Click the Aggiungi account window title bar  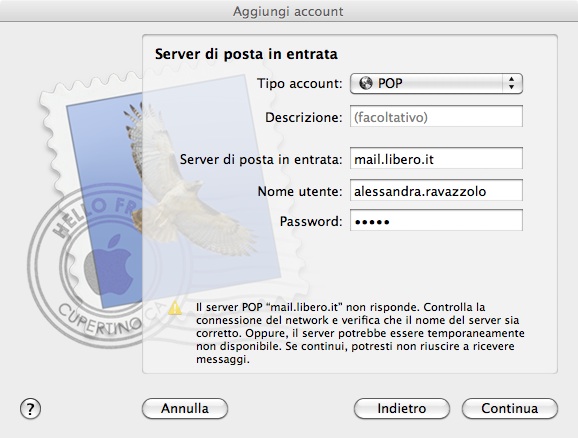tap(288, 11)
